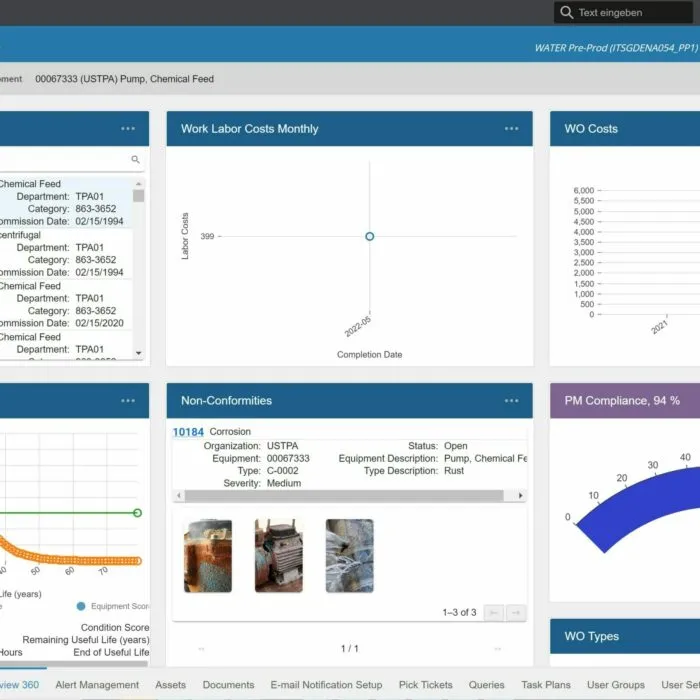Open three-dot menu of equipment list panel
This screenshot has height=700, width=700.
click(128, 129)
